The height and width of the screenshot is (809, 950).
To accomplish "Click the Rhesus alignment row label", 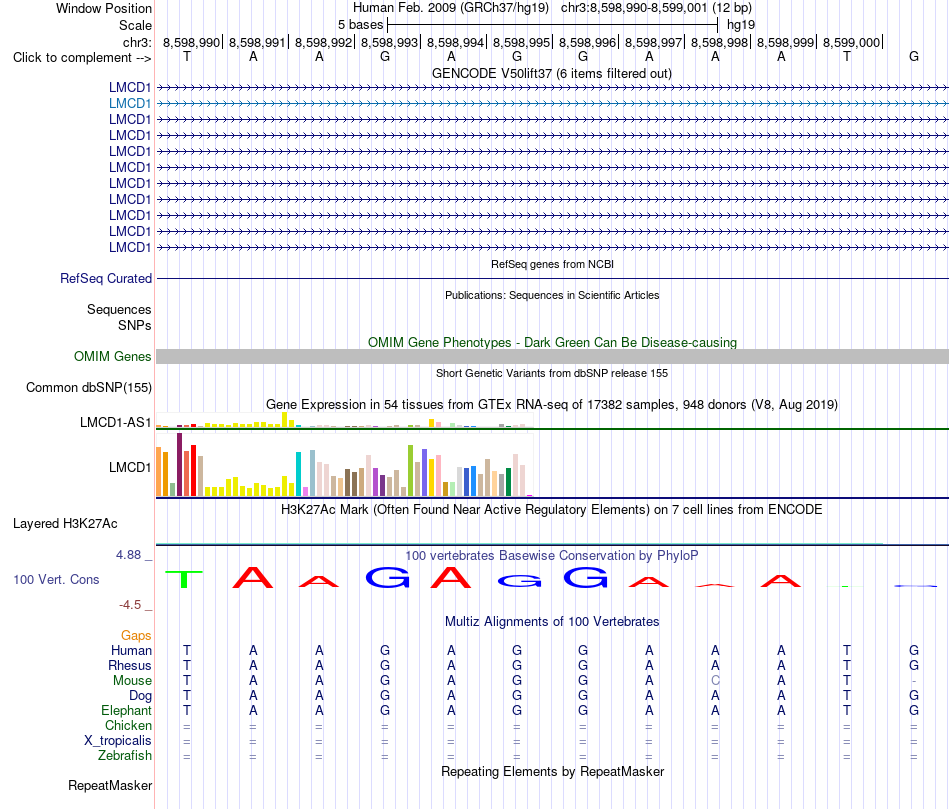I will (x=130, y=665).
